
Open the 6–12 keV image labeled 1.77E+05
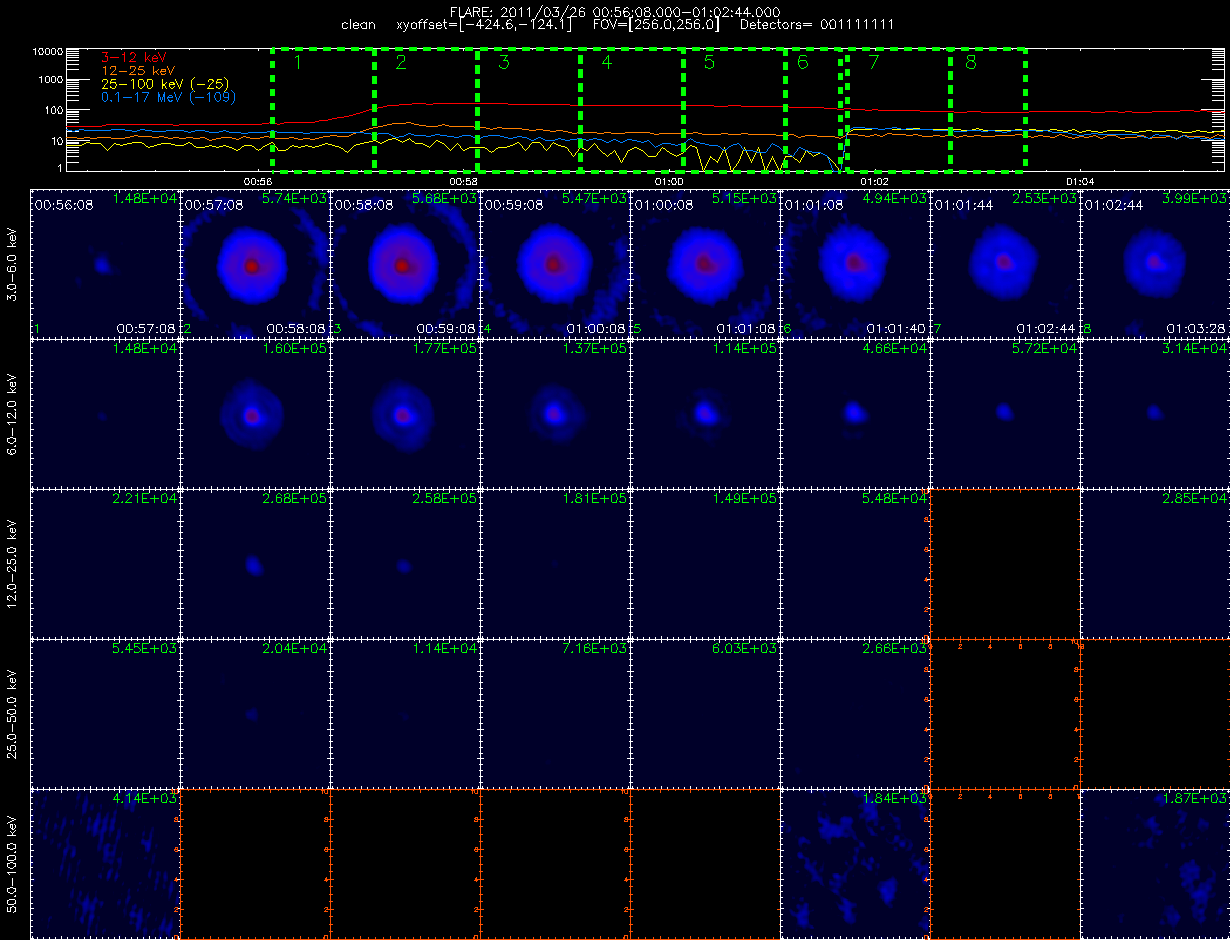click(x=405, y=414)
